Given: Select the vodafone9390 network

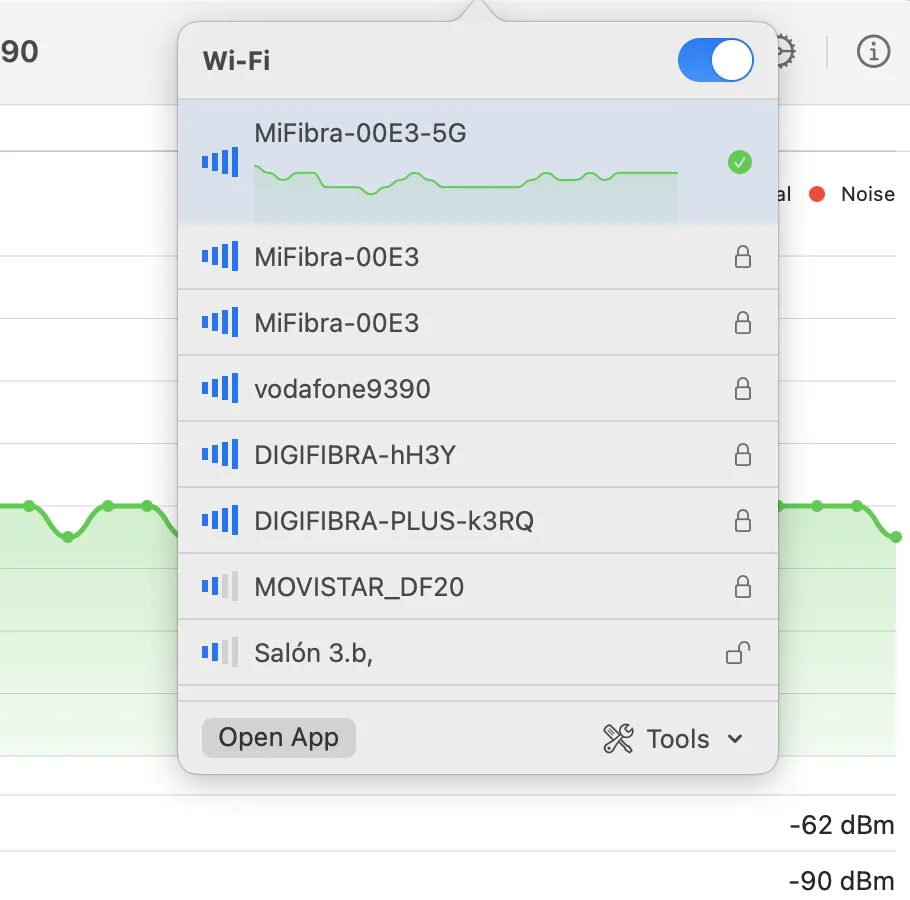Looking at the screenshot, I should tap(342, 389).
